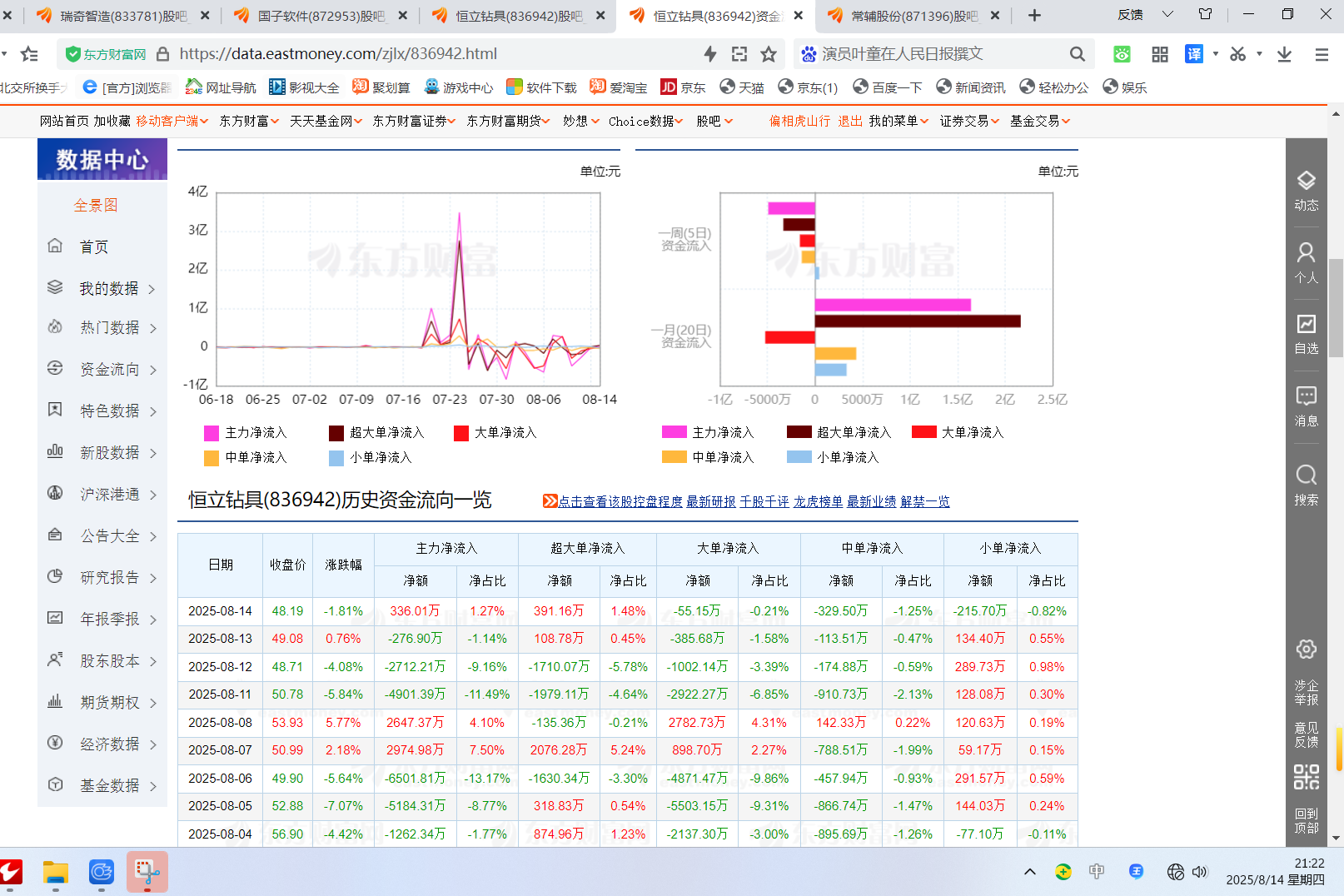The width and height of the screenshot is (1344, 896).
Task: Open the 个人 profile icon
Action: click(x=1306, y=263)
